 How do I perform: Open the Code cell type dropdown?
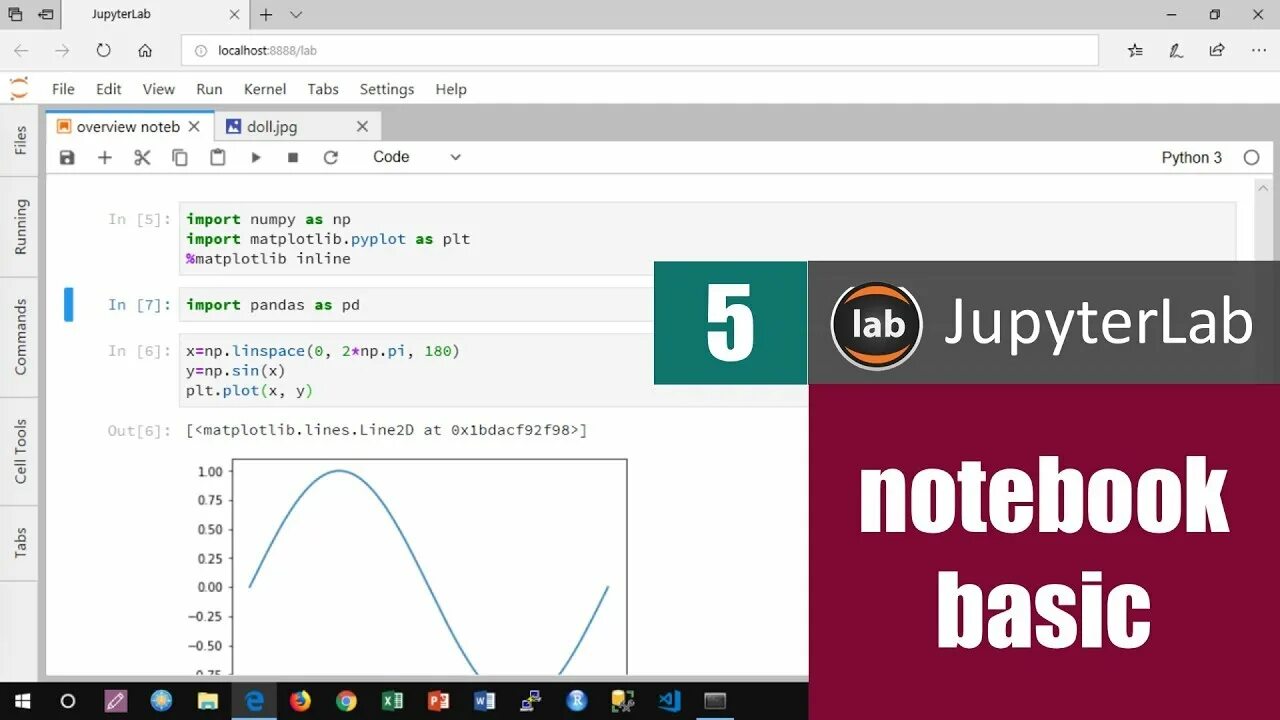[416, 157]
